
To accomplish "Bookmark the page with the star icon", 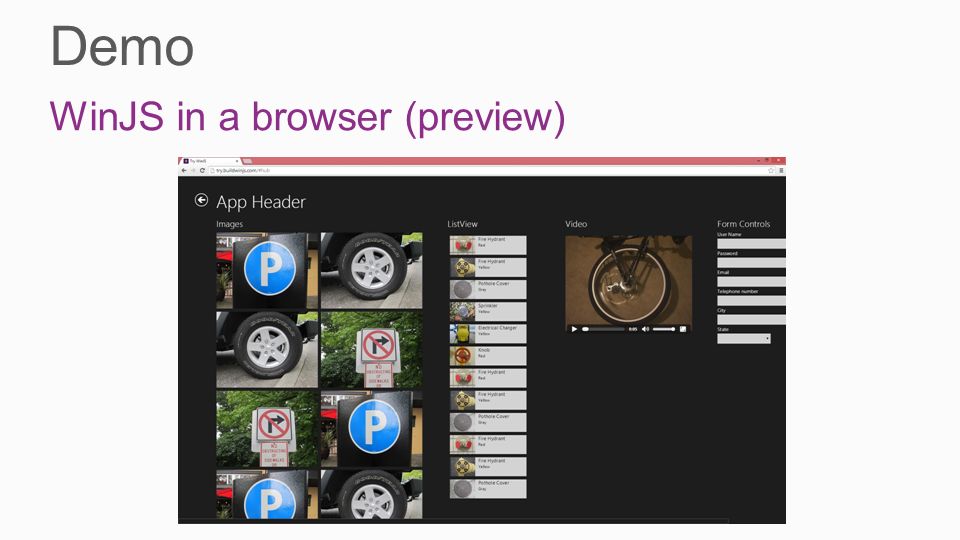I will [x=771, y=171].
